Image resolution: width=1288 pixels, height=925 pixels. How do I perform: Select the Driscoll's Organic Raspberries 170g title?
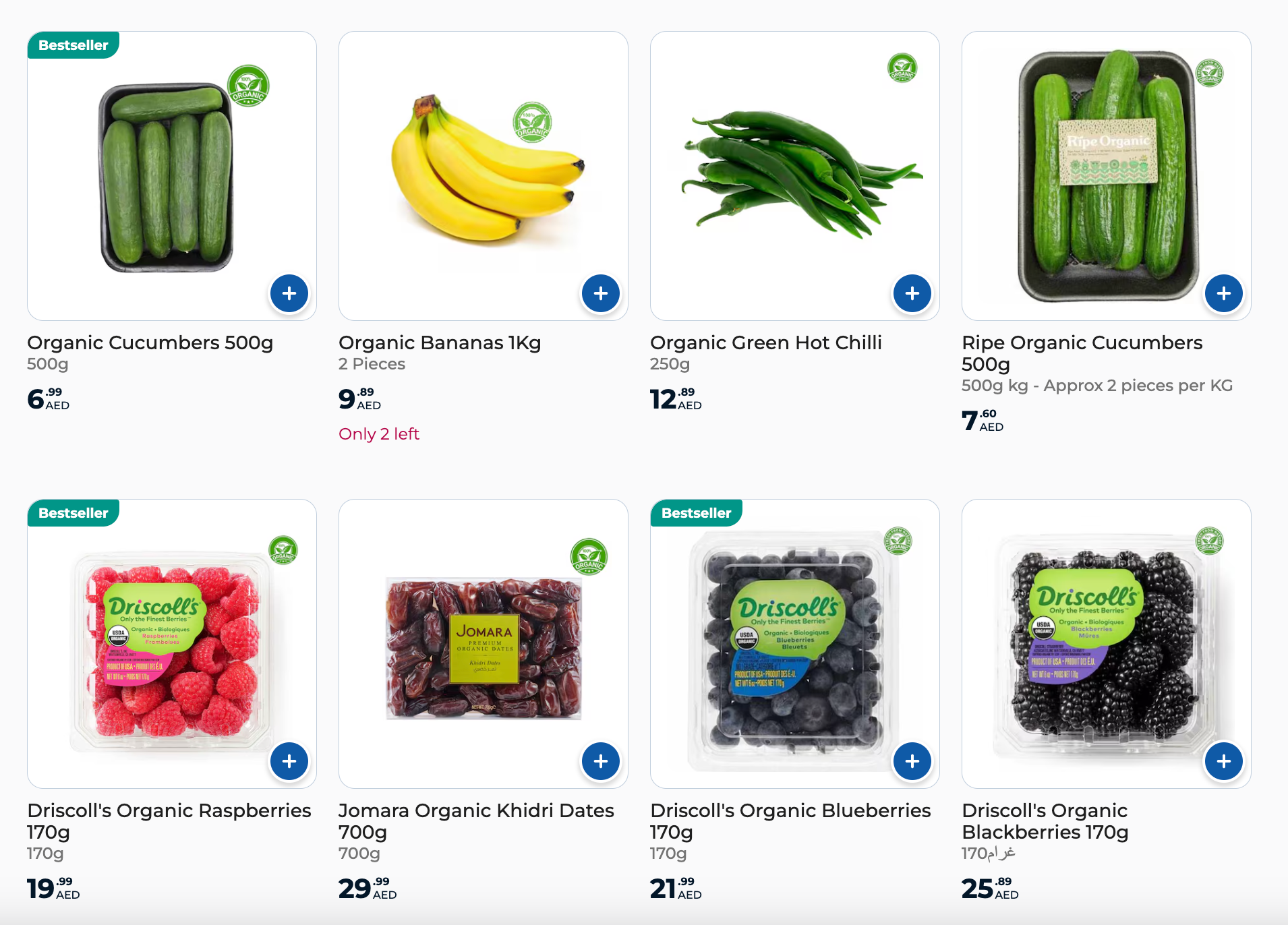(169, 820)
